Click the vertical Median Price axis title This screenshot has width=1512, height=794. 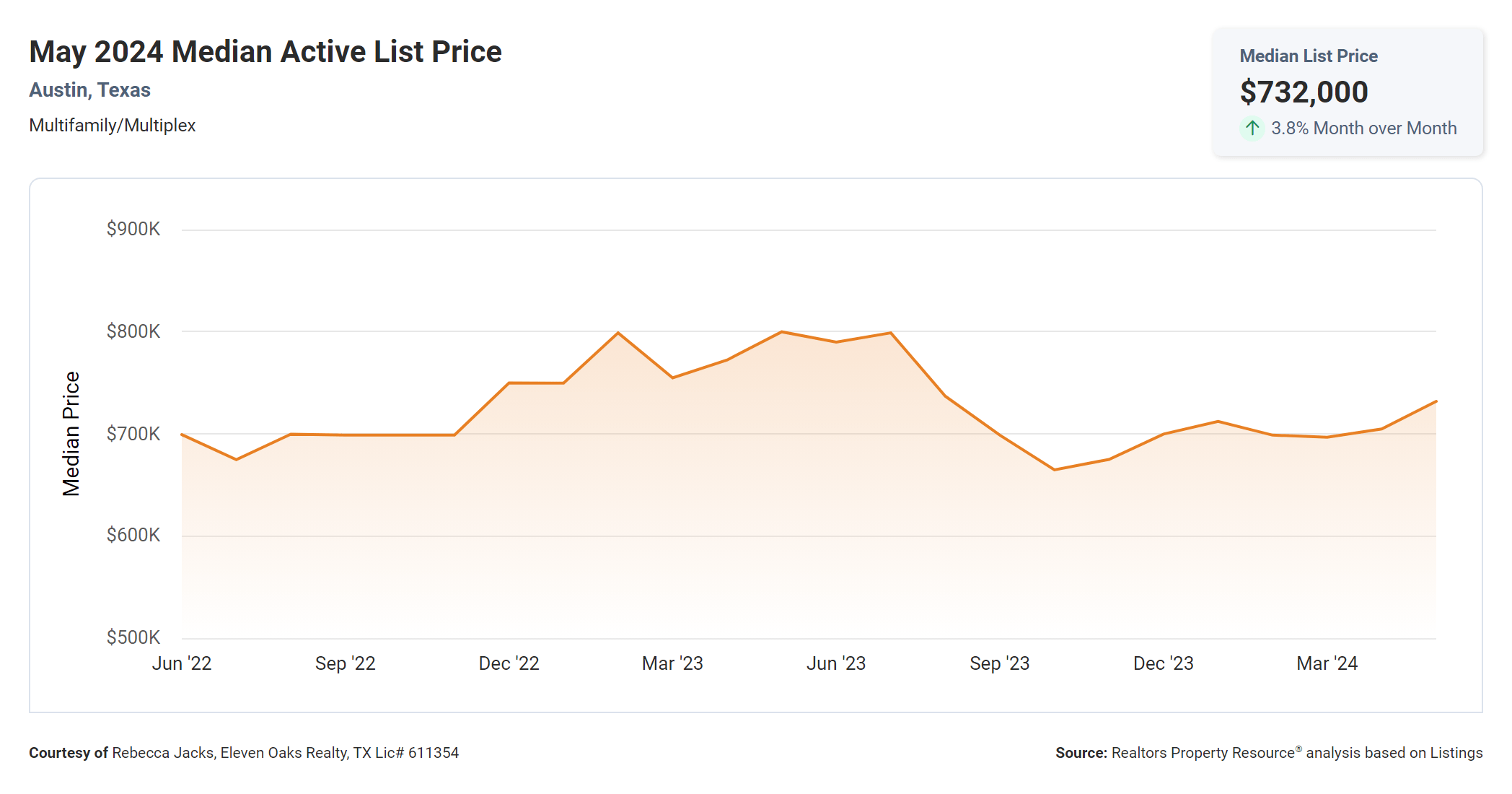click(x=71, y=434)
